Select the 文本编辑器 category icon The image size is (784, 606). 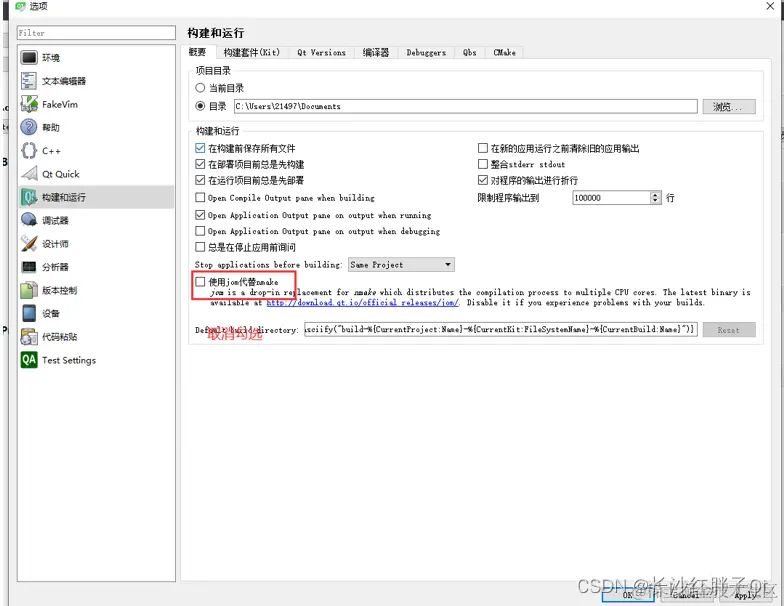tap(29, 81)
